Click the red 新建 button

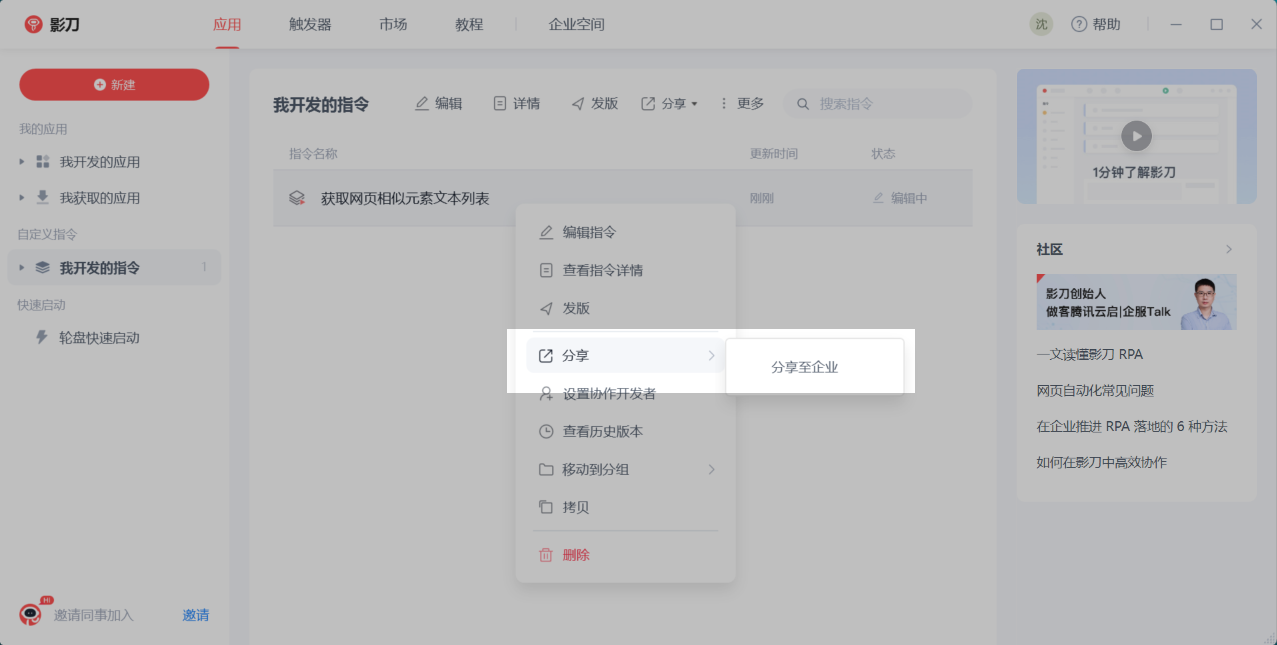coord(114,85)
